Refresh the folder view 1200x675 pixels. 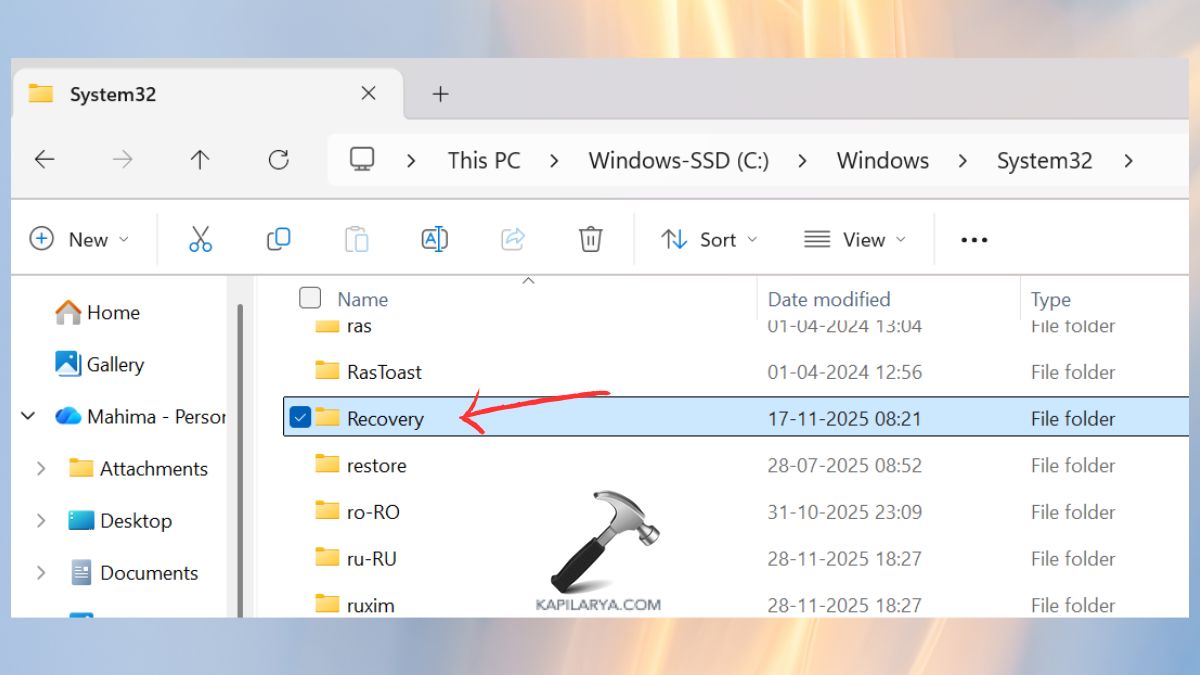coord(279,160)
